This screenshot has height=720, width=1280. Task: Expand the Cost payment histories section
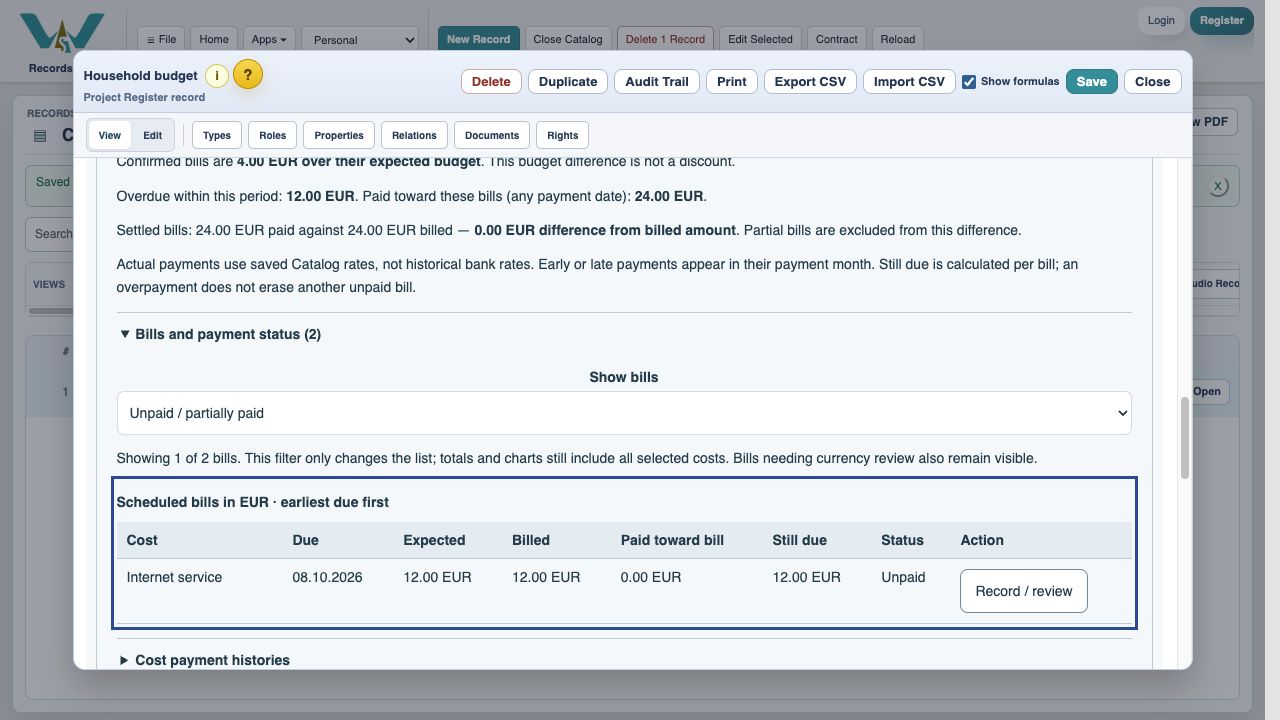click(x=204, y=660)
